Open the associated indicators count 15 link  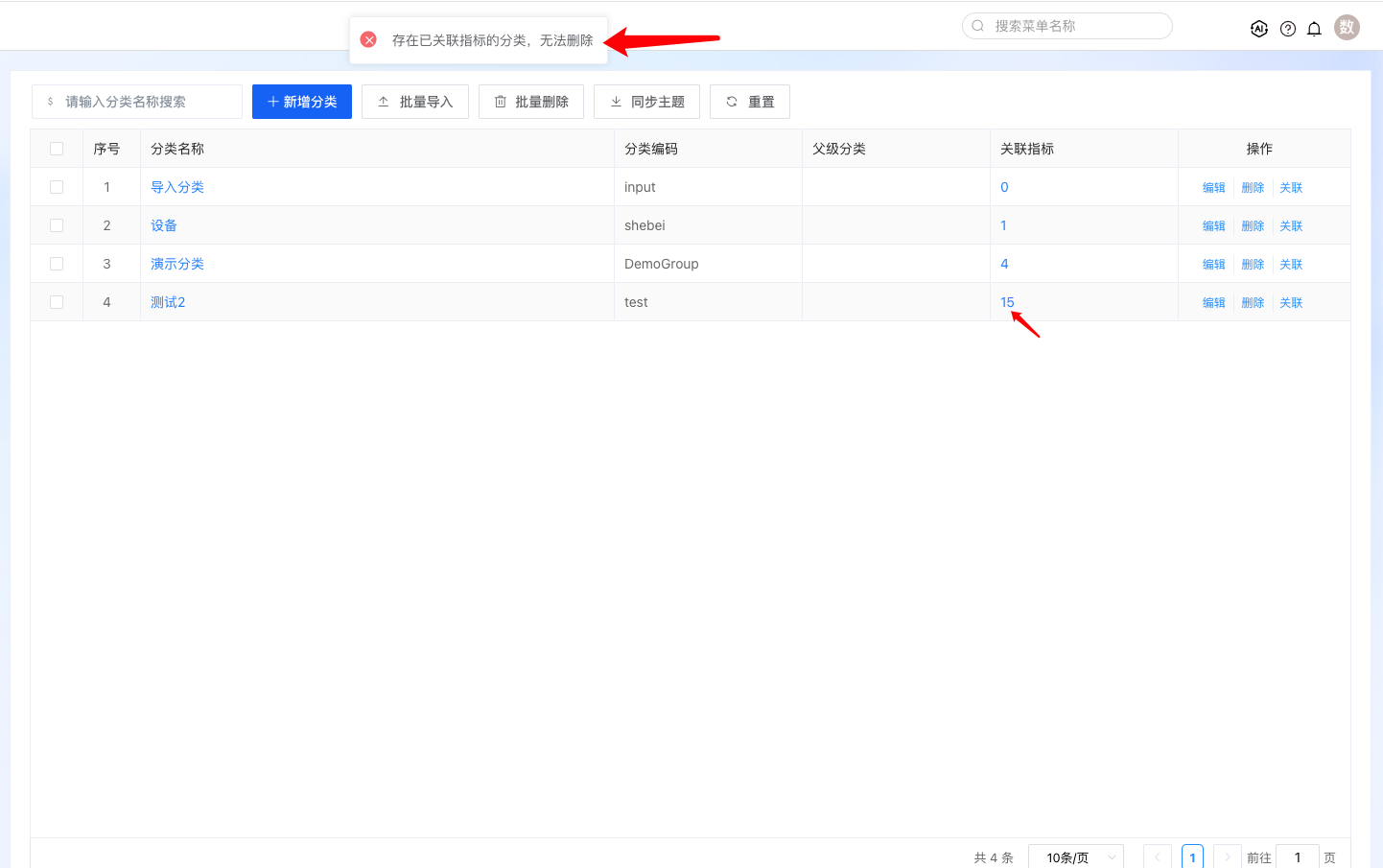click(1007, 302)
